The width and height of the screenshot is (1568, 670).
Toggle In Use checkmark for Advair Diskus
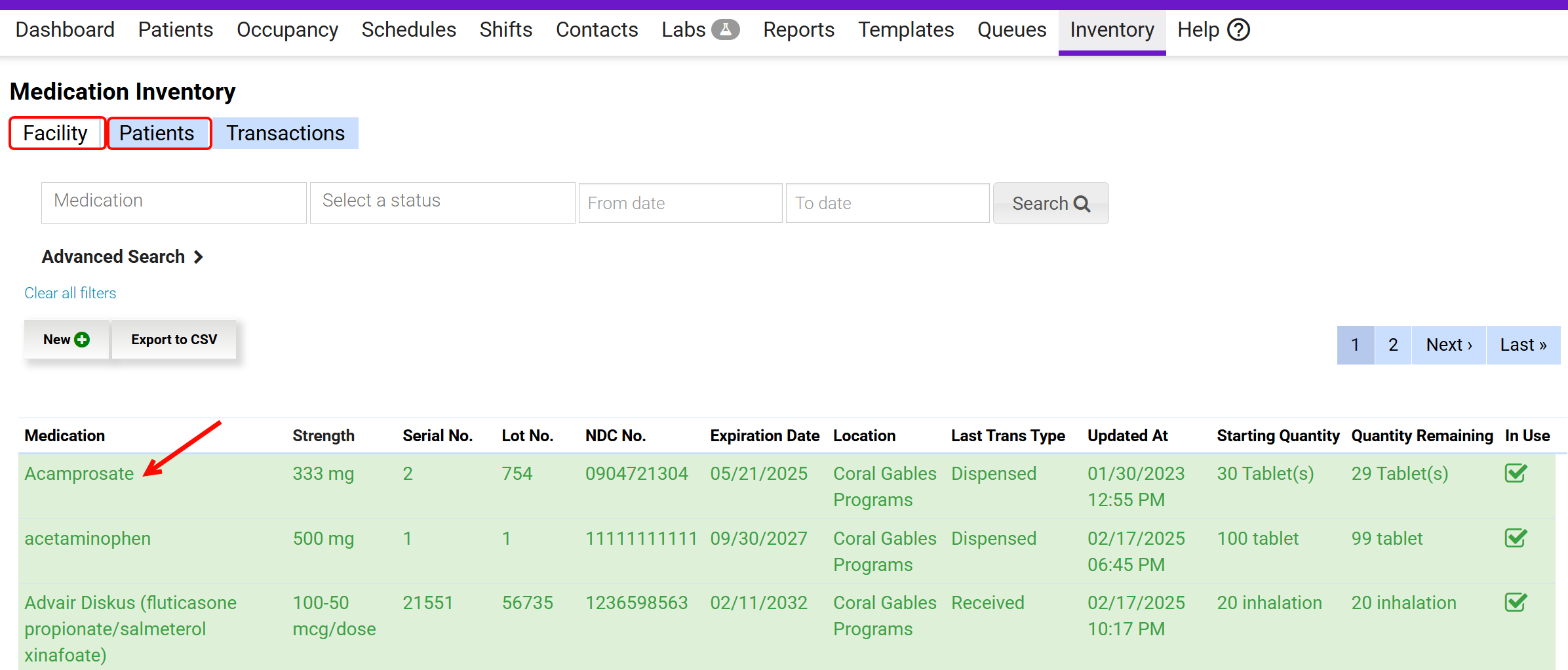[1516, 602]
